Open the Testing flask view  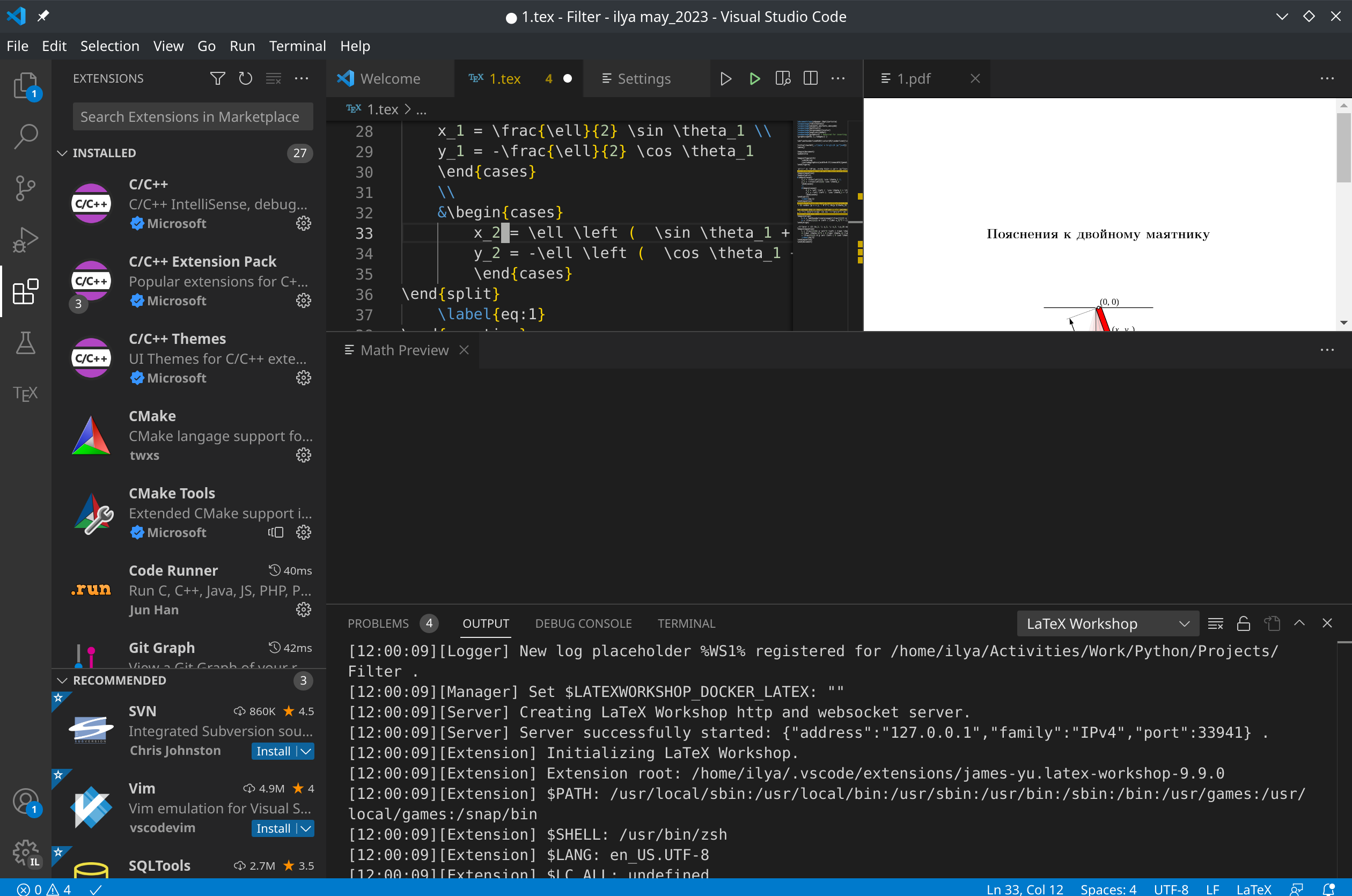pos(25,343)
